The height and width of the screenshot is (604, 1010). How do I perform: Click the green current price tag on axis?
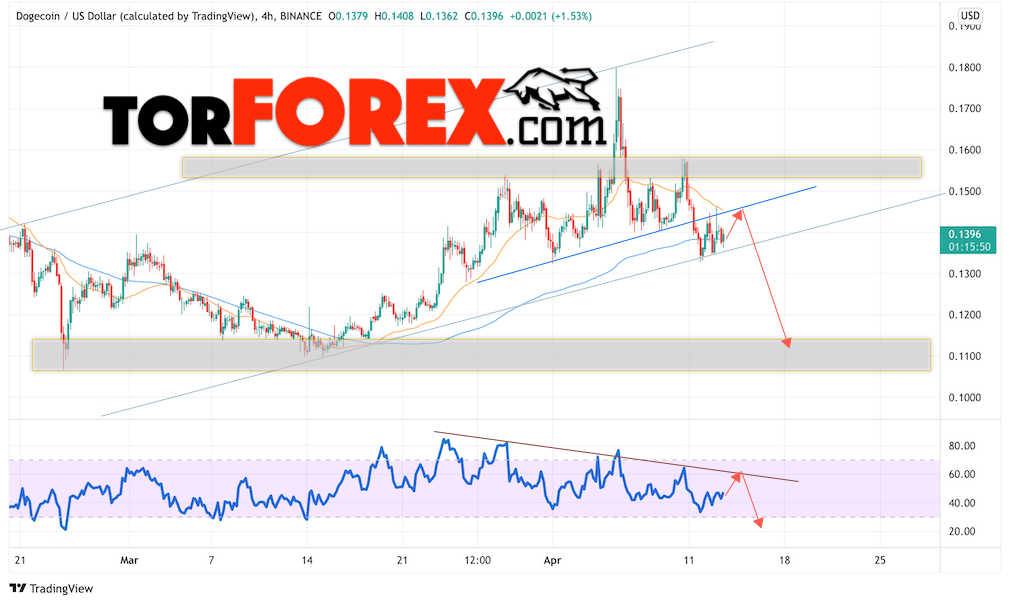click(x=969, y=240)
